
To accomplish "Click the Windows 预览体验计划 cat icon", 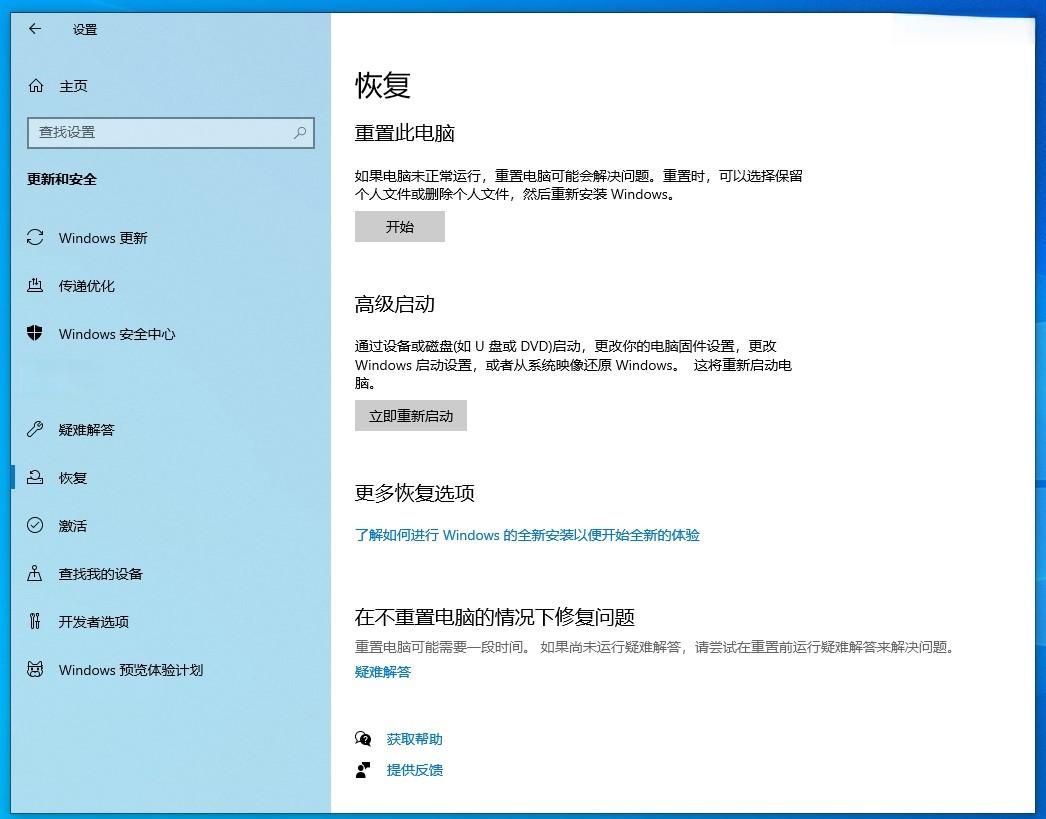I will (35, 670).
